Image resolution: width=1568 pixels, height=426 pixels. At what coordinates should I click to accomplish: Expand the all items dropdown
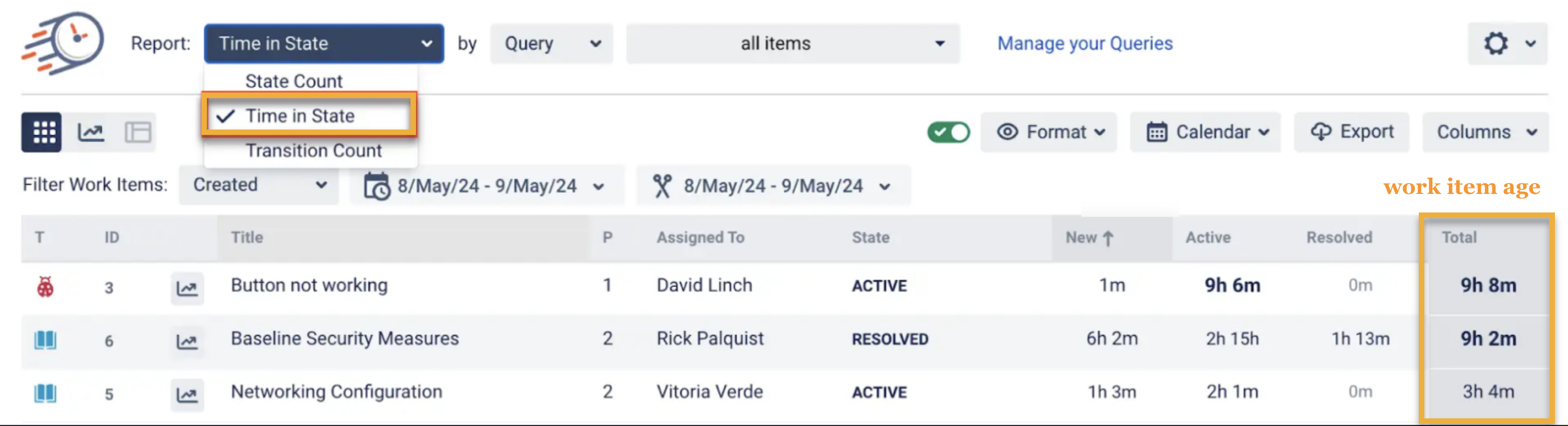793,43
